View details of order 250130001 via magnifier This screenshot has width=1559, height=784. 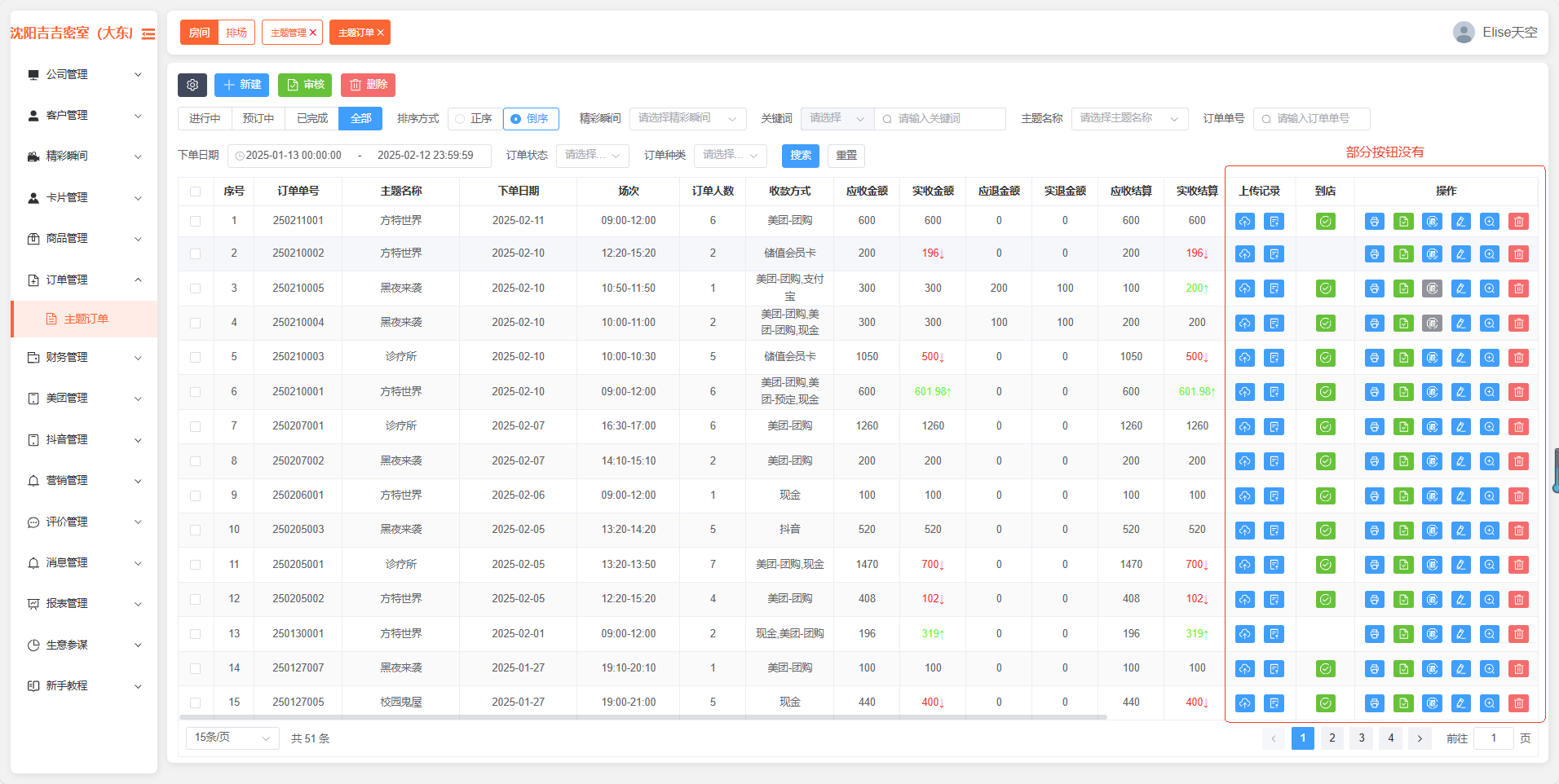[x=1490, y=634]
